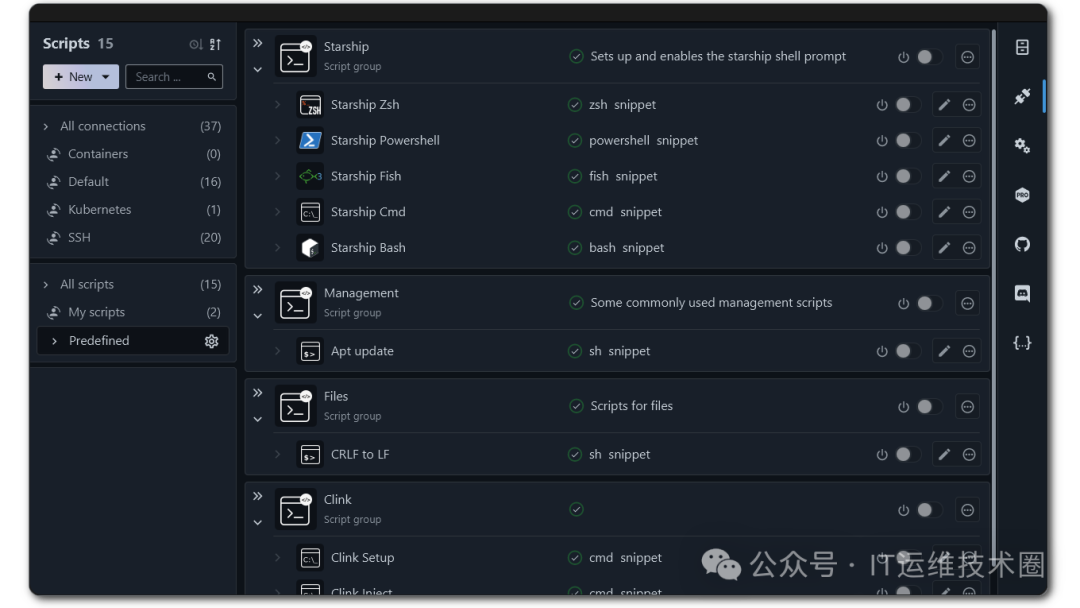Open the GitHub icon in right sidebar
1080x608 pixels.
(1022, 244)
